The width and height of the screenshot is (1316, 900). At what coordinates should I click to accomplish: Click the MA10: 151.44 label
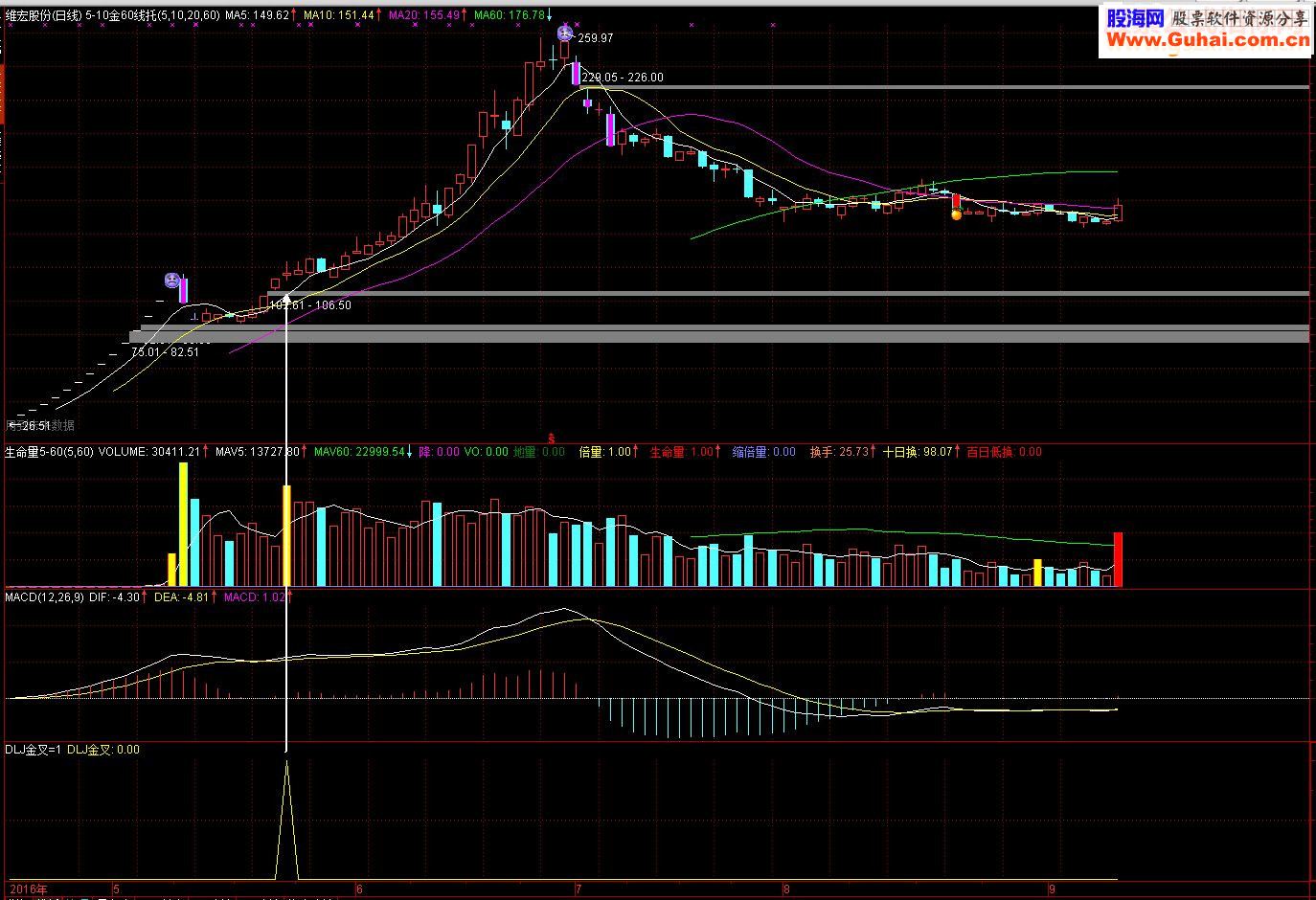[338, 15]
